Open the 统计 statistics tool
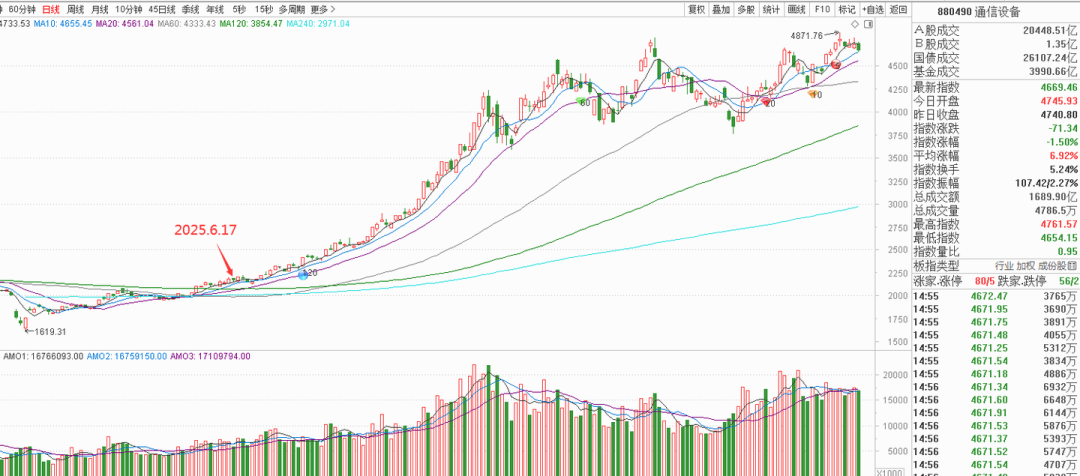This screenshot has width=1080, height=476. tap(771, 10)
